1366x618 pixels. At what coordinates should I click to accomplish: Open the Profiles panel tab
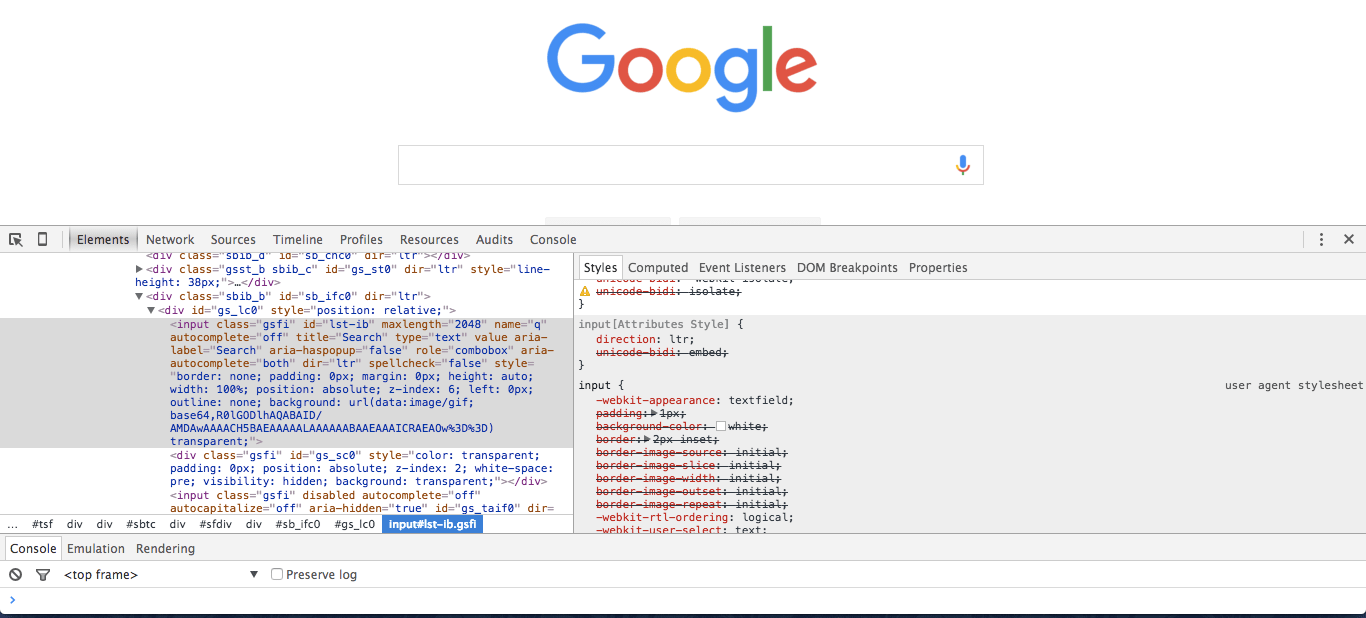[x=361, y=240]
